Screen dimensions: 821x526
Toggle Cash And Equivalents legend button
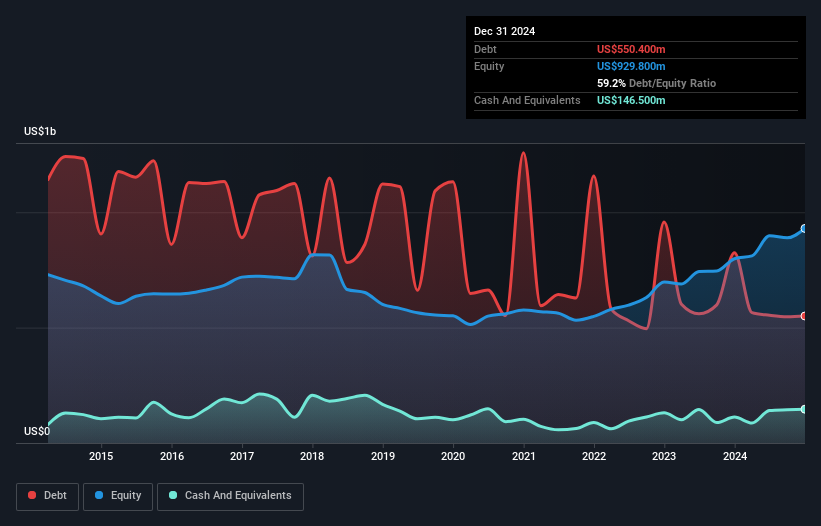[230, 496]
